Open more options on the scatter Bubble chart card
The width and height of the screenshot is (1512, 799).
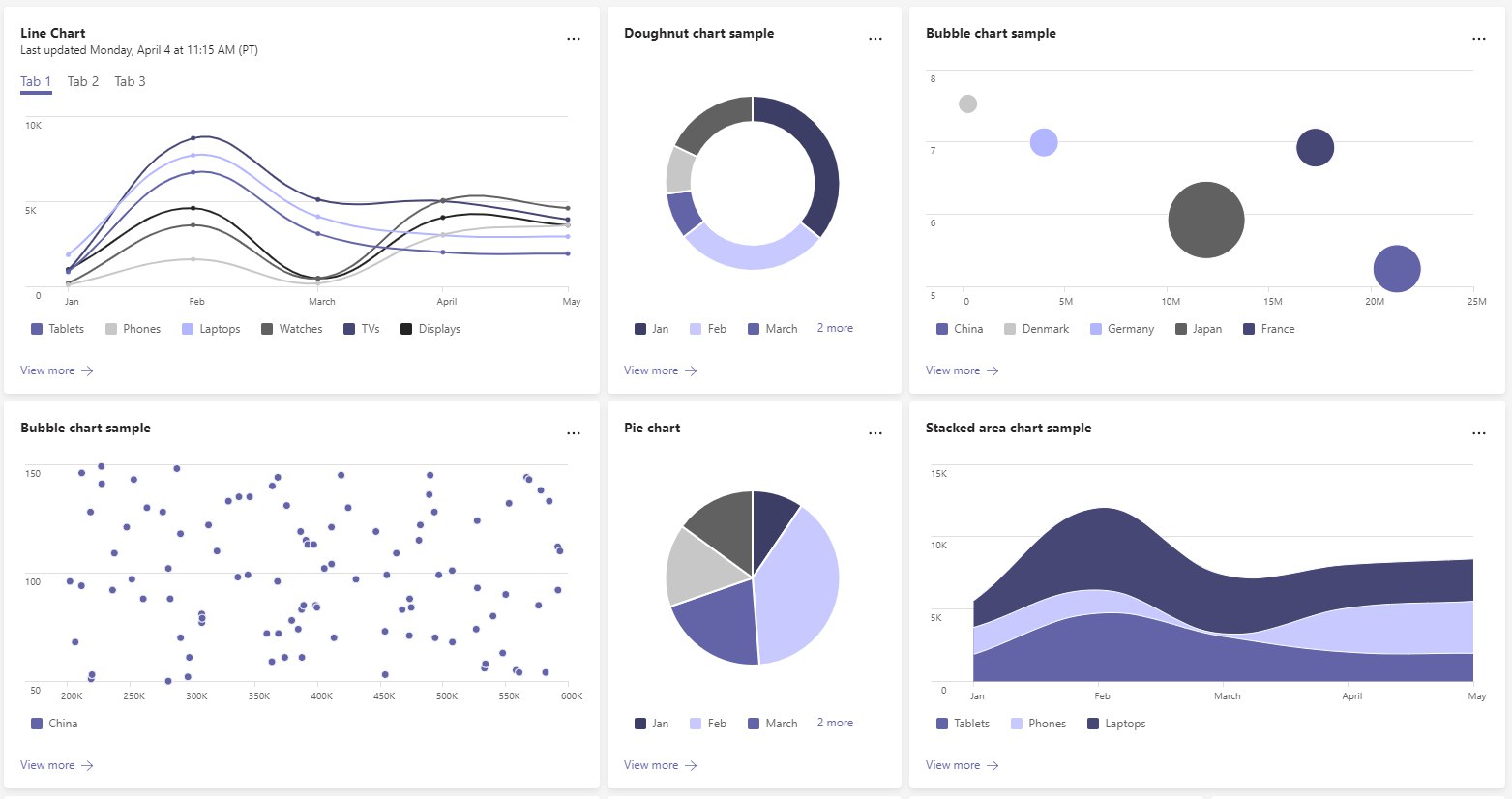[574, 433]
